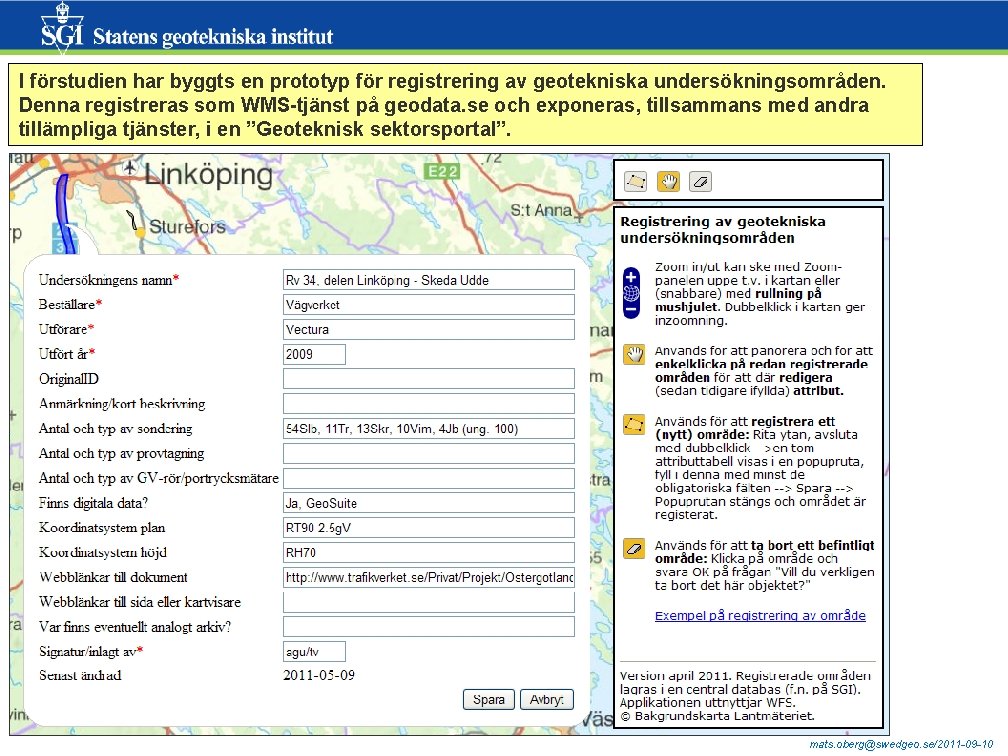Open the Exempel på registrering av område link
1008x756 pixels.
(x=760, y=615)
